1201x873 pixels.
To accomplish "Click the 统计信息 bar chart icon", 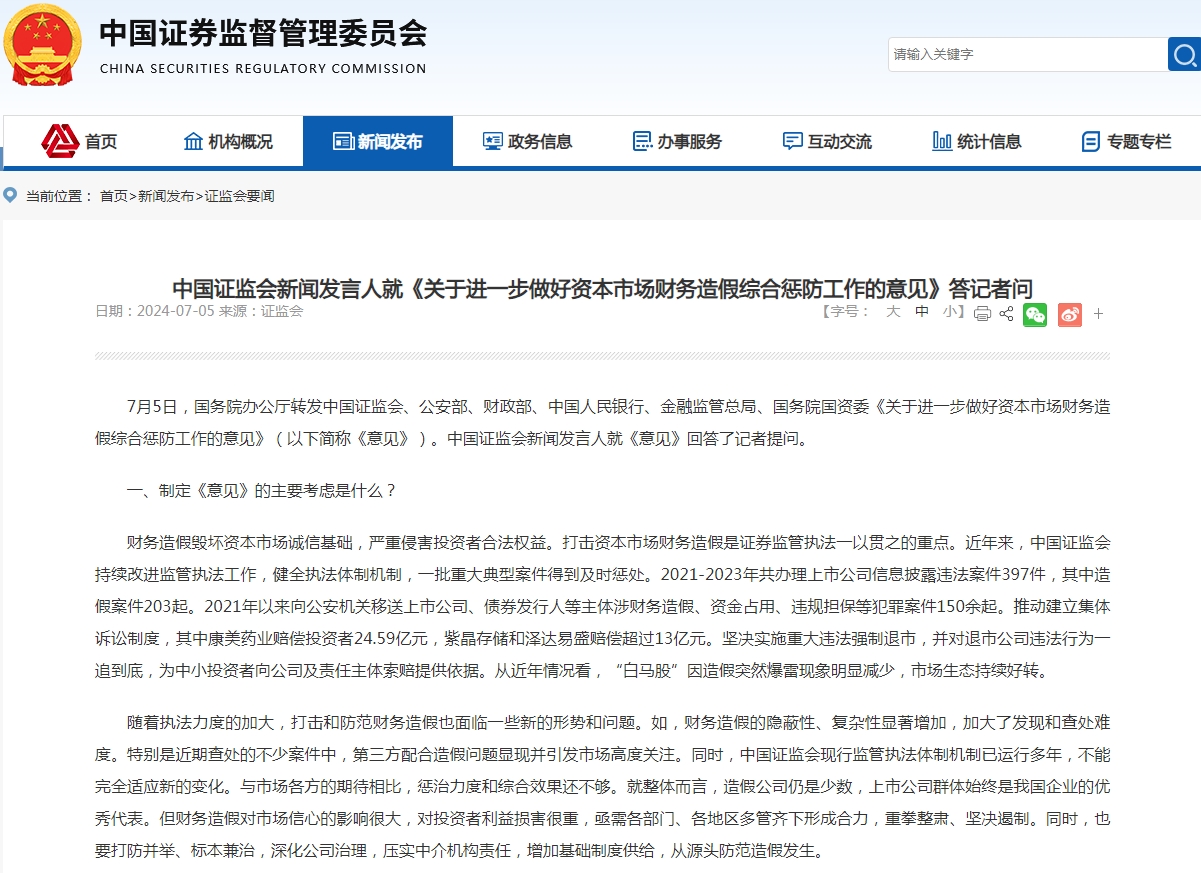I will pos(942,141).
